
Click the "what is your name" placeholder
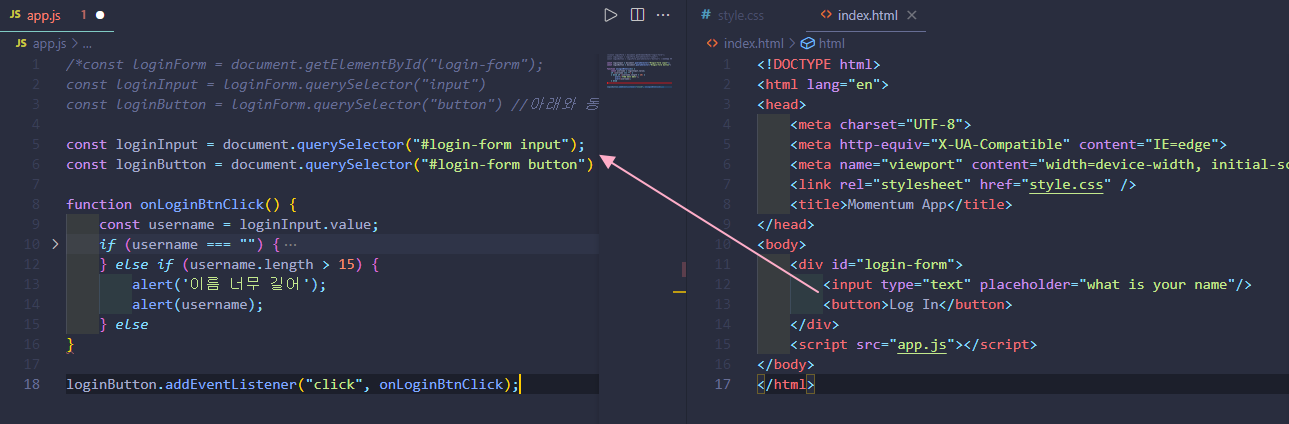tap(1156, 284)
